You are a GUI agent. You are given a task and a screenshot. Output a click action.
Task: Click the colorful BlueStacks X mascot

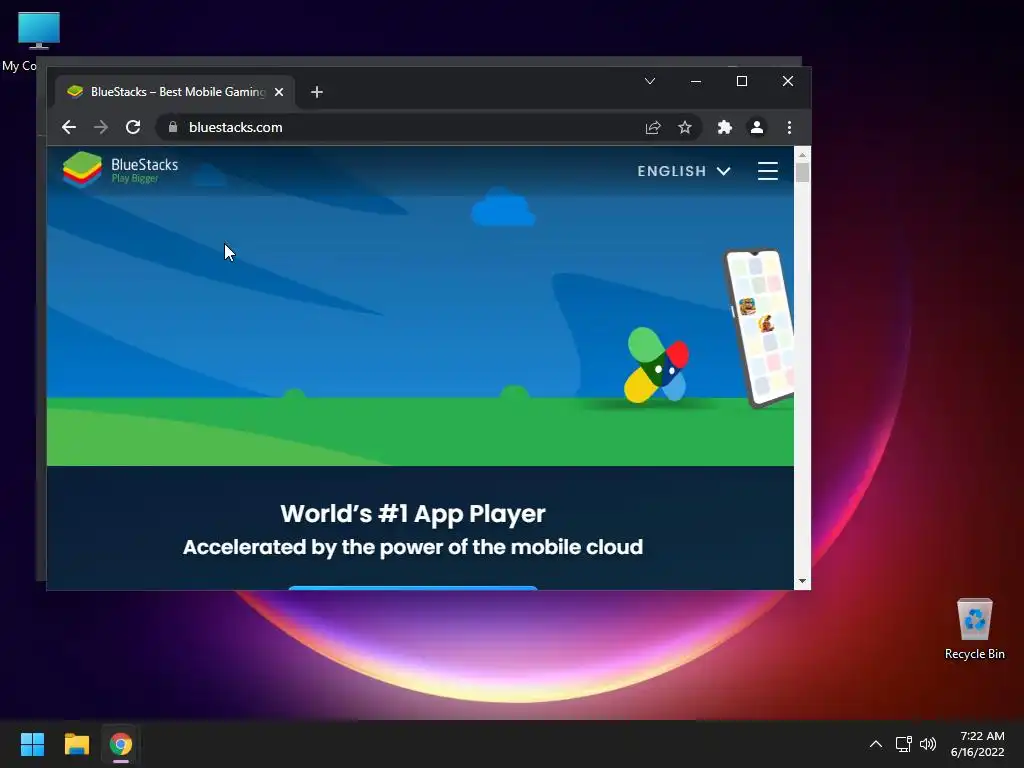pos(656,364)
